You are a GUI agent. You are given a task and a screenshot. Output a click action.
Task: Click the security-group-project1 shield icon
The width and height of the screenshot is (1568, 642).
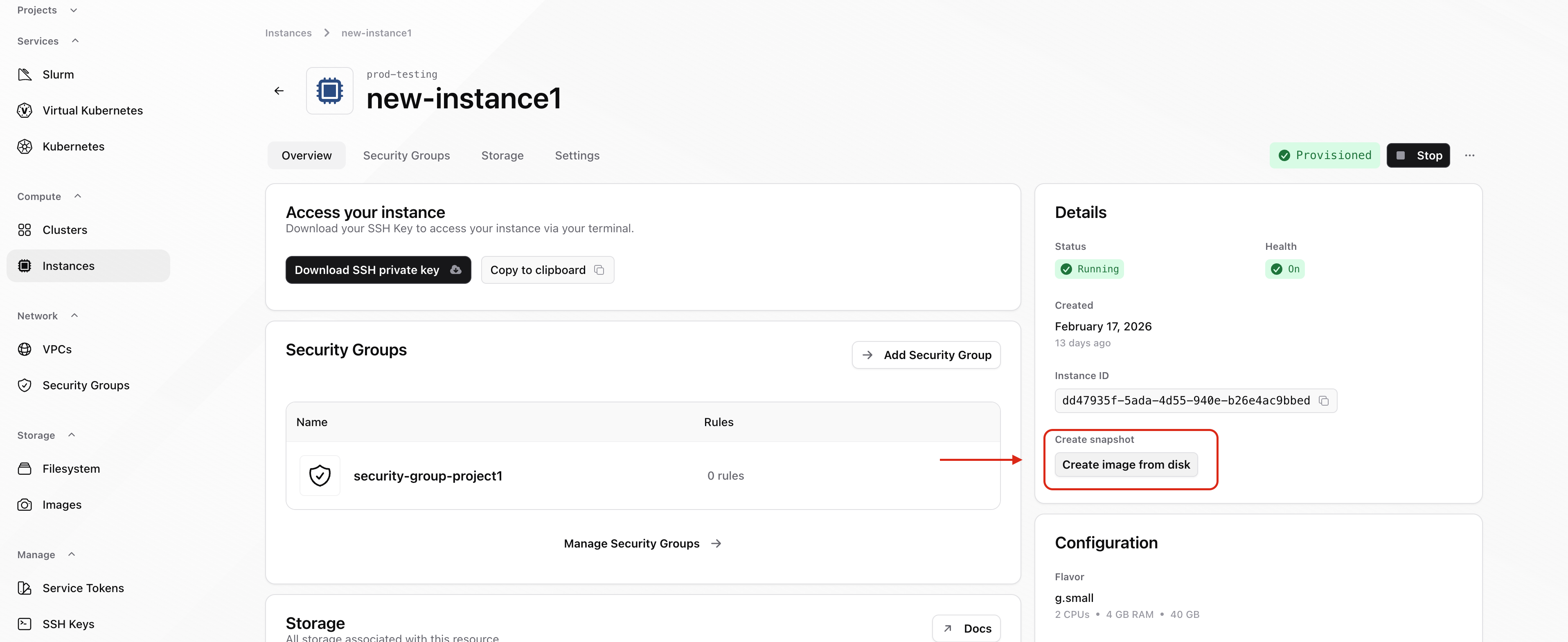[x=320, y=475]
